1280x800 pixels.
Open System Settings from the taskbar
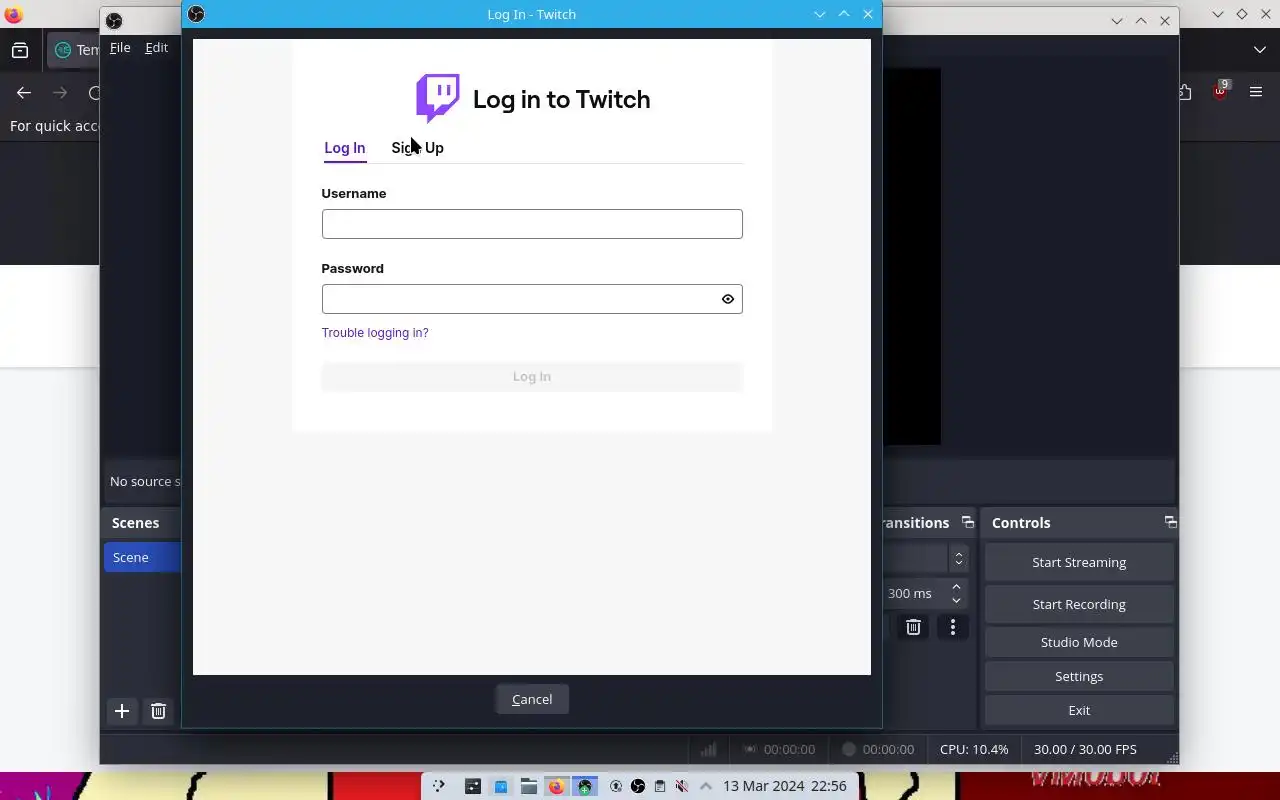coord(472,786)
